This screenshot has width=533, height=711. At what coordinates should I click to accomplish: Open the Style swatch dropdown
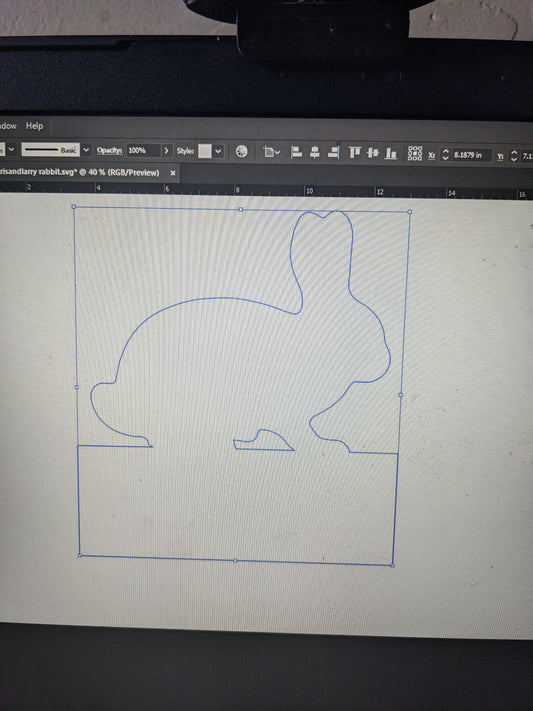(218, 151)
